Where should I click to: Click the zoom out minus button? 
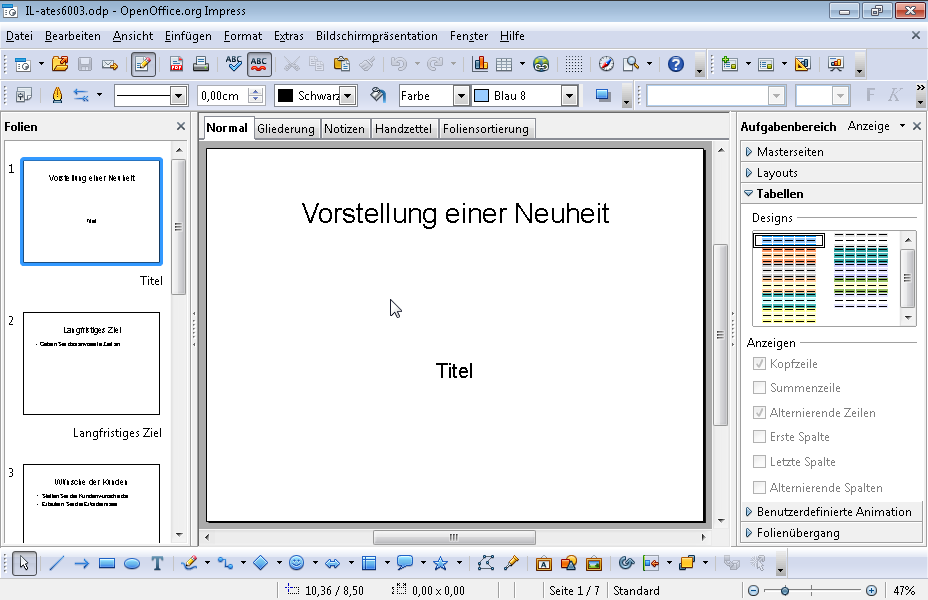click(x=753, y=591)
